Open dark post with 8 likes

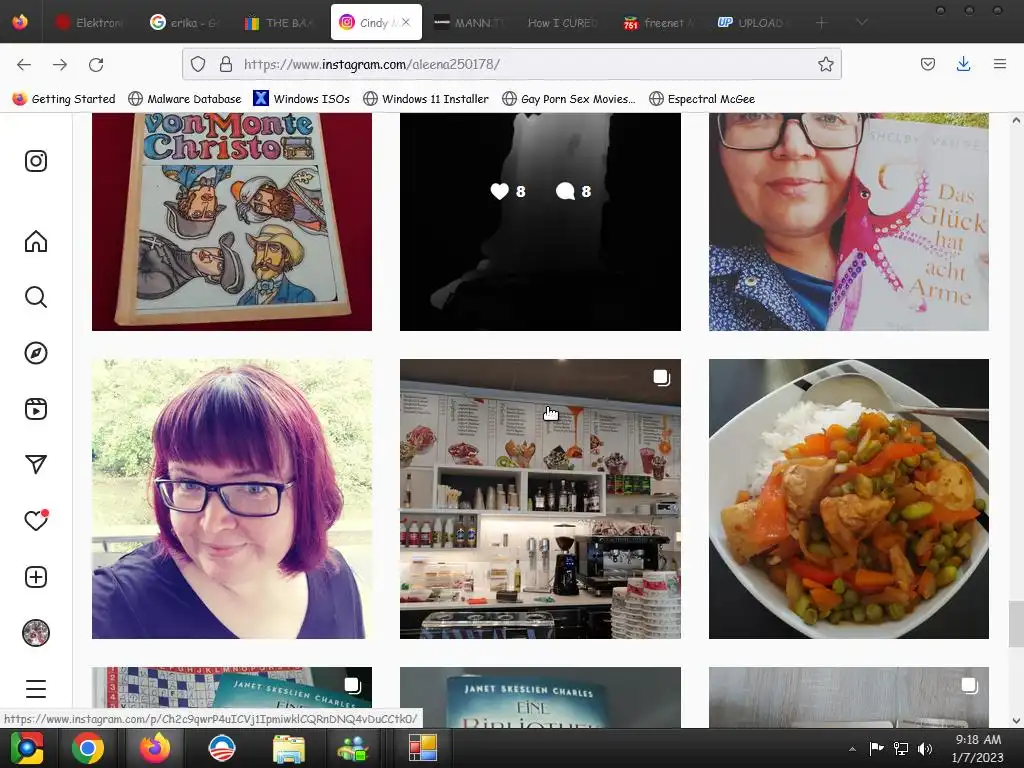[x=540, y=221]
